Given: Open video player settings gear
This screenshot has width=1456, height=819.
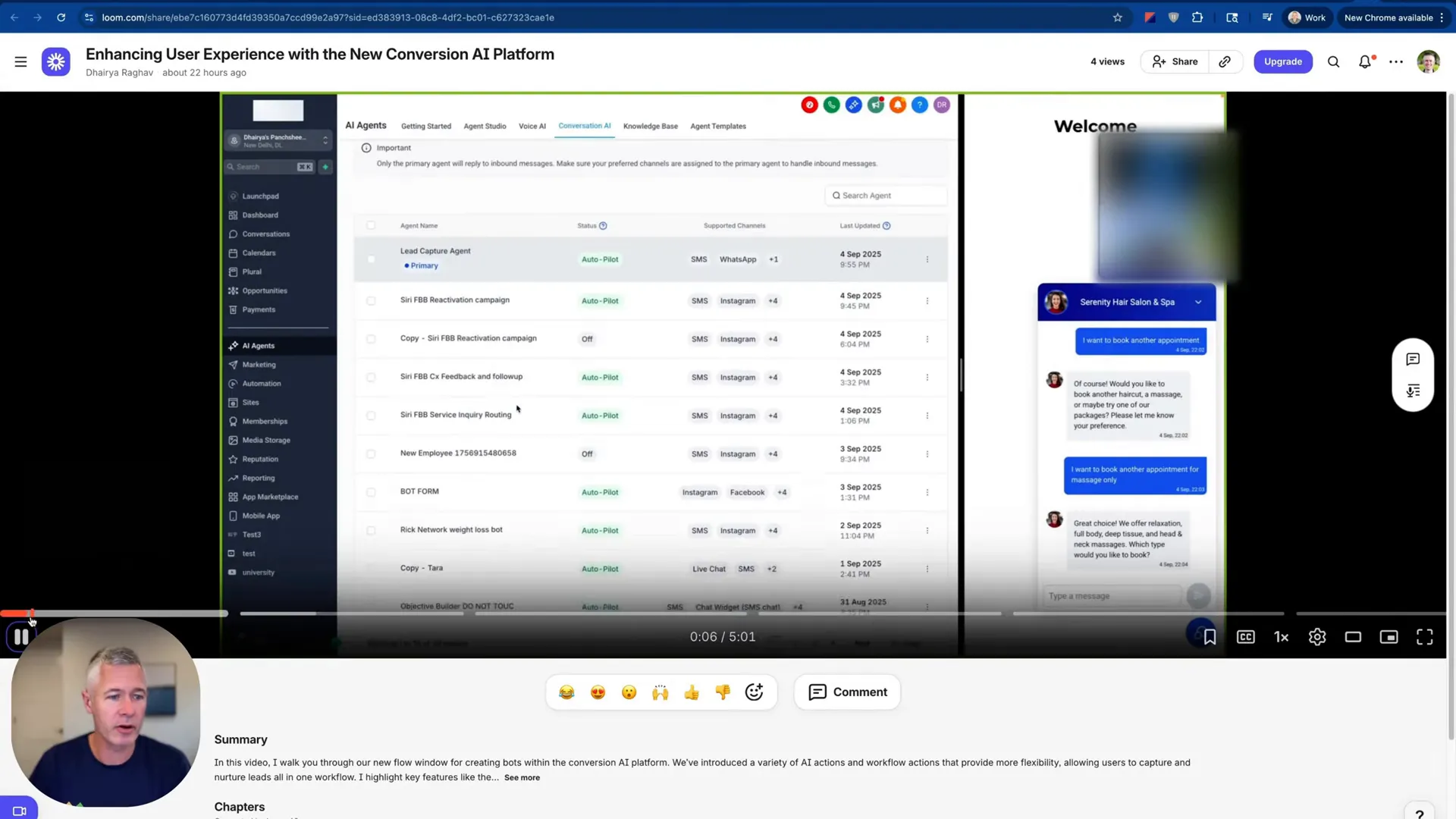Looking at the screenshot, I should (1317, 637).
